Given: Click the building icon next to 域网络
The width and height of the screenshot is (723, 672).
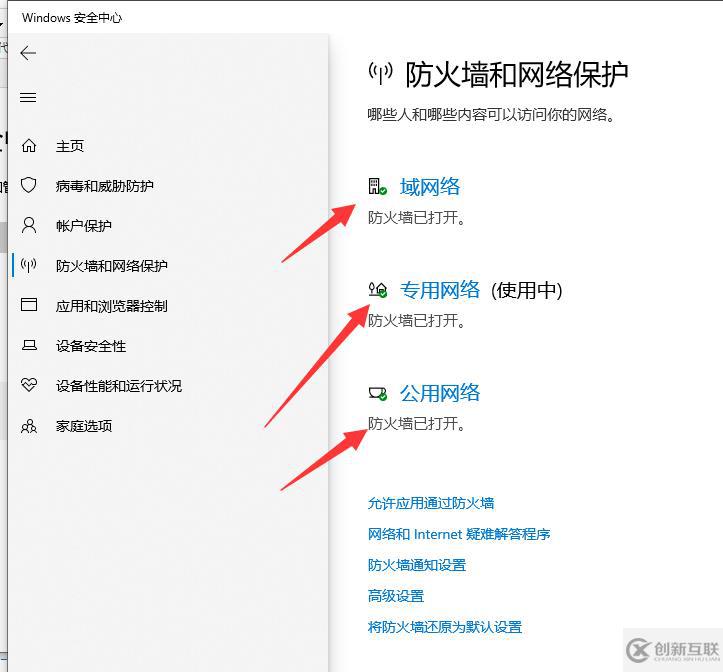Looking at the screenshot, I should tap(377, 186).
